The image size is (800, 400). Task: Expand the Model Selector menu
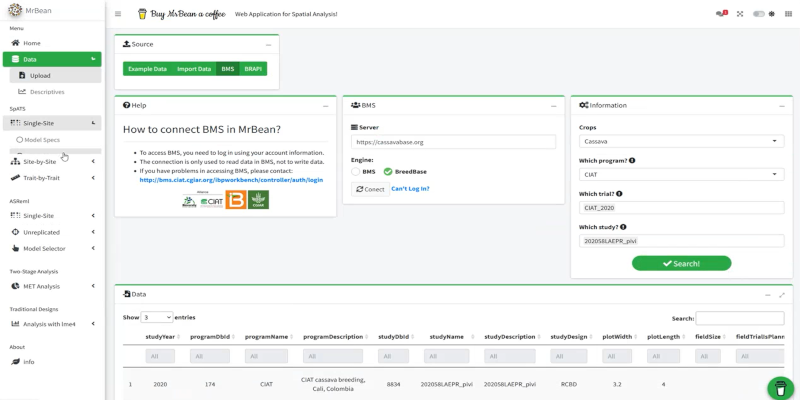point(52,248)
